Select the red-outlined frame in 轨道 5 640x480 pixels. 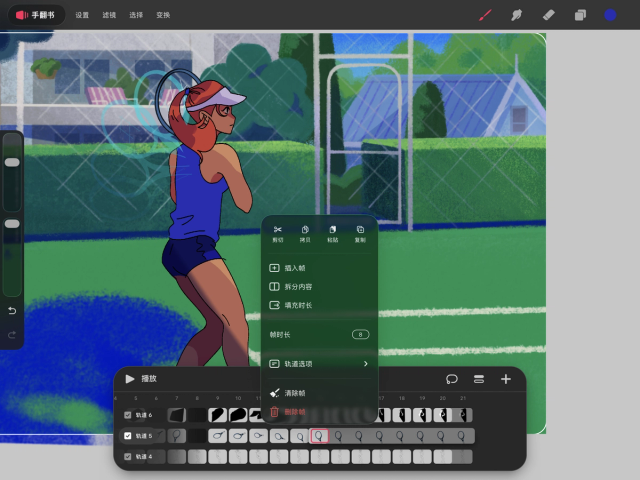[x=319, y=436]
